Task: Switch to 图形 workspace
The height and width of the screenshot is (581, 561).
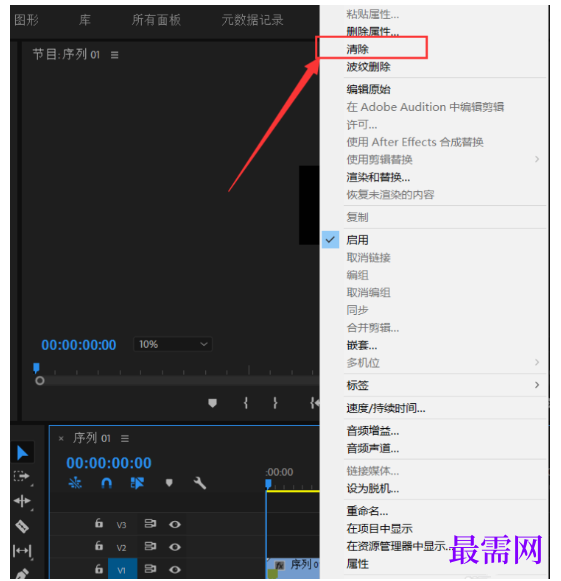Action: pyautogui.click(x=26, y=20)
